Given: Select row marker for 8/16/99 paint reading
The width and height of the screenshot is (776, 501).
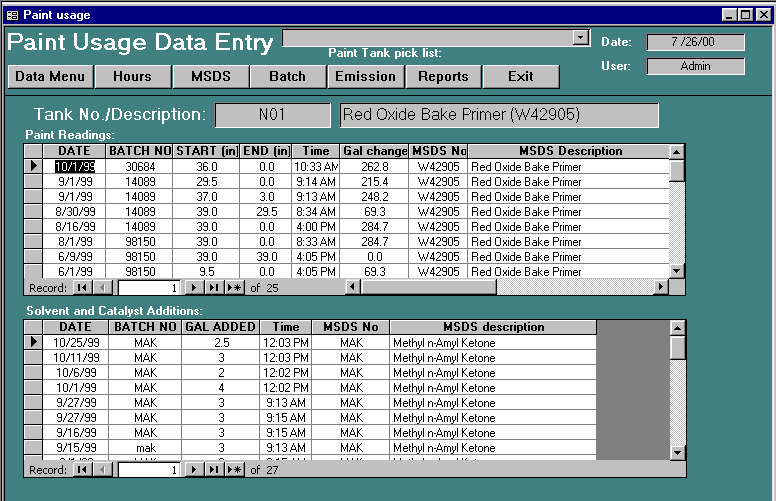Looking at the screenshot, I should coord(33,227).
